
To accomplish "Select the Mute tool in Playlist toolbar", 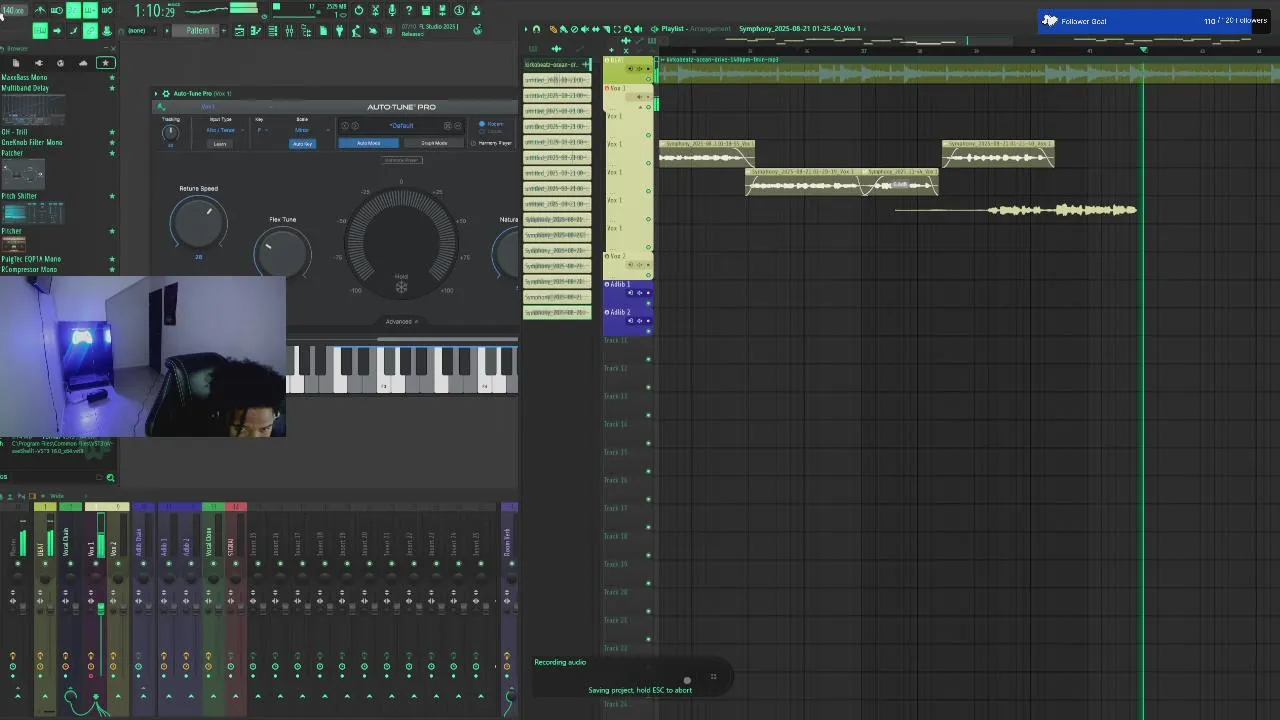I will coord(585,29).
